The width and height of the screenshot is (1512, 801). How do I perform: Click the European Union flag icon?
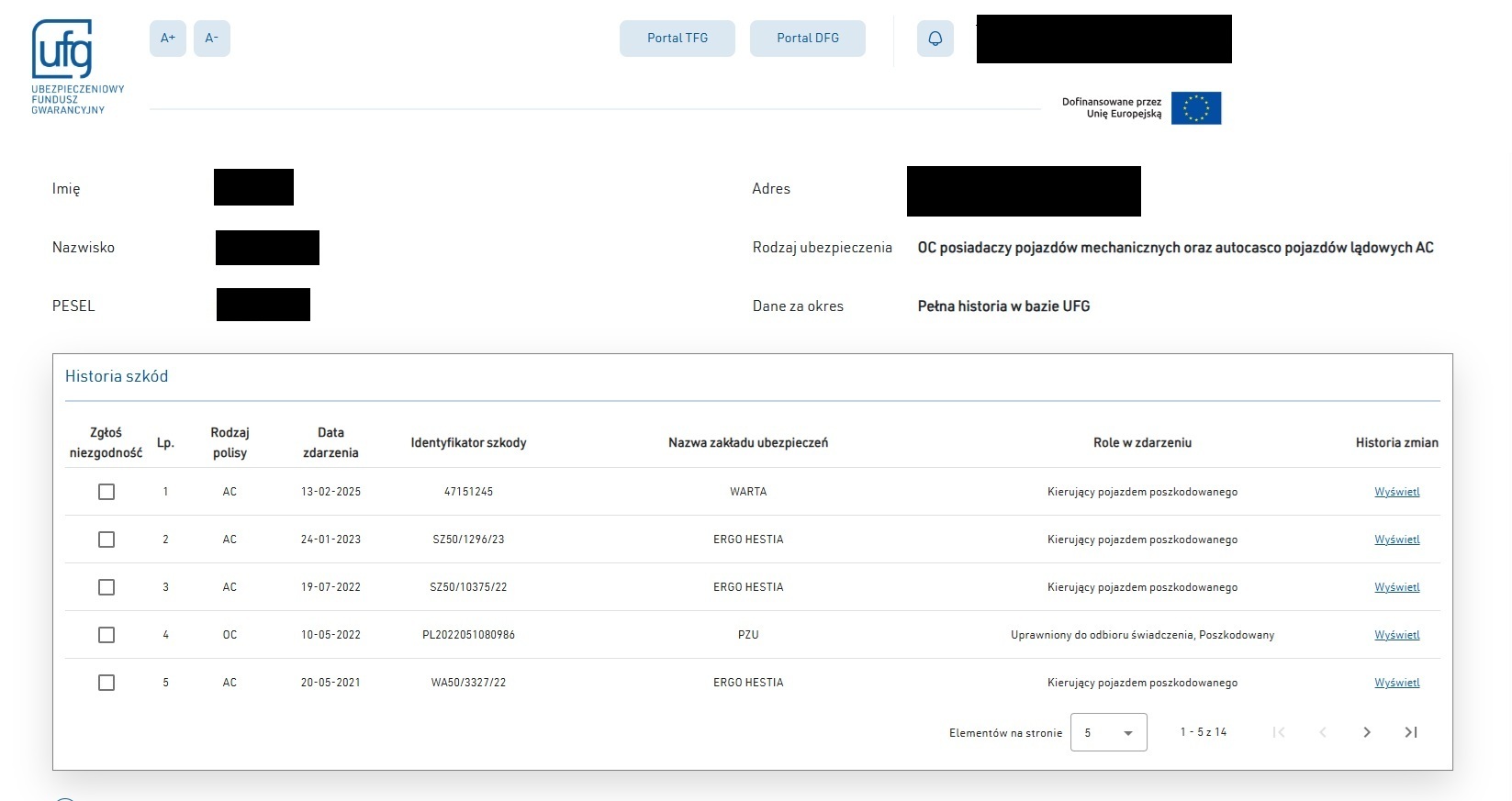pyautogui.click(x=1195, y=108)
